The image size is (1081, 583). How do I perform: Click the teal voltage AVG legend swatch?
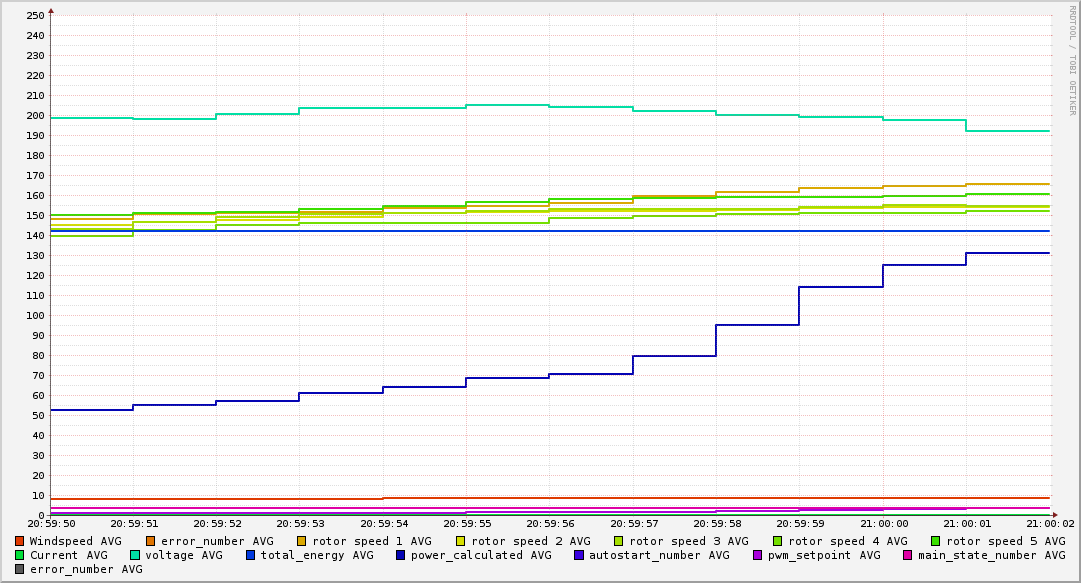coord(135,555)
